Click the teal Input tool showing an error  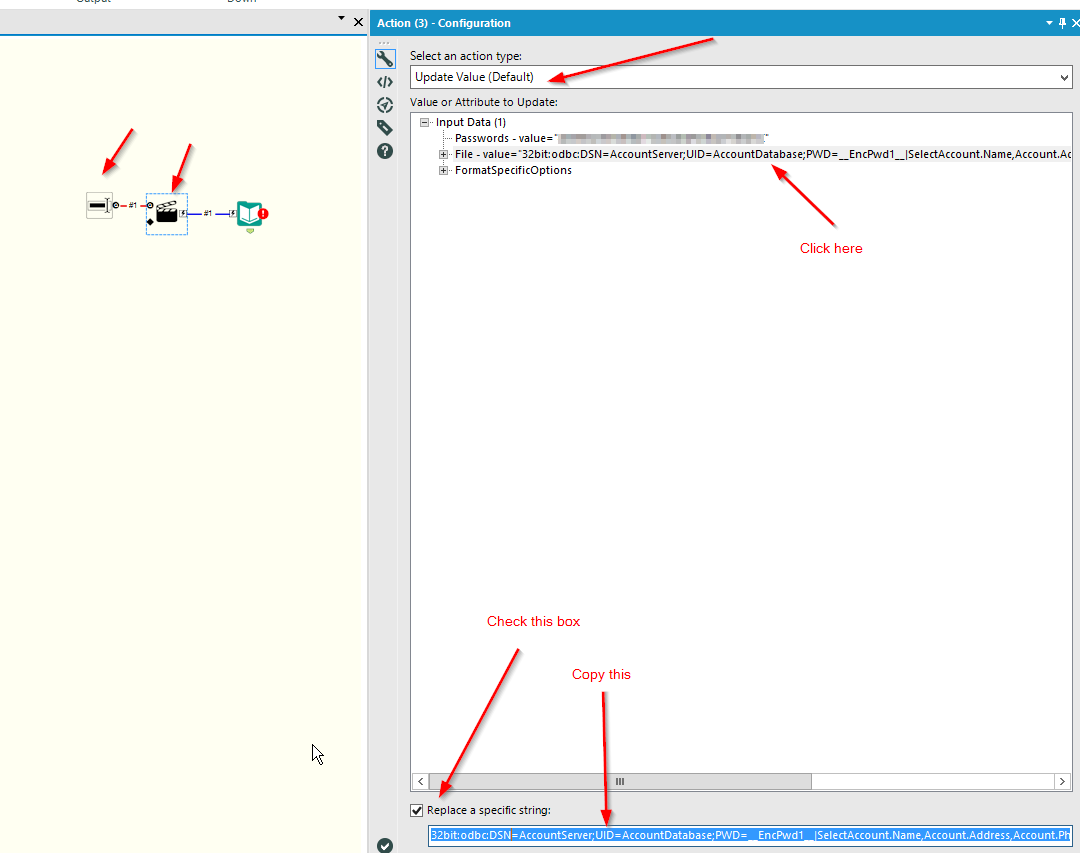click(x=248, y=214)
